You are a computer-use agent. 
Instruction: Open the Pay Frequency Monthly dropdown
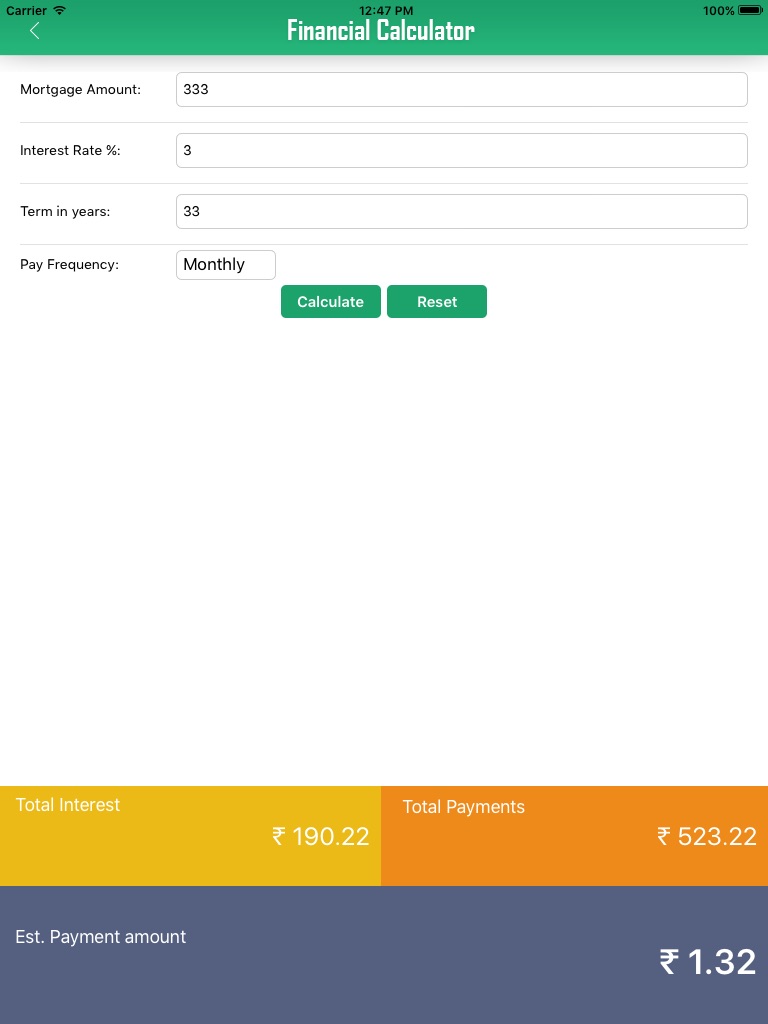pos(226,265)
